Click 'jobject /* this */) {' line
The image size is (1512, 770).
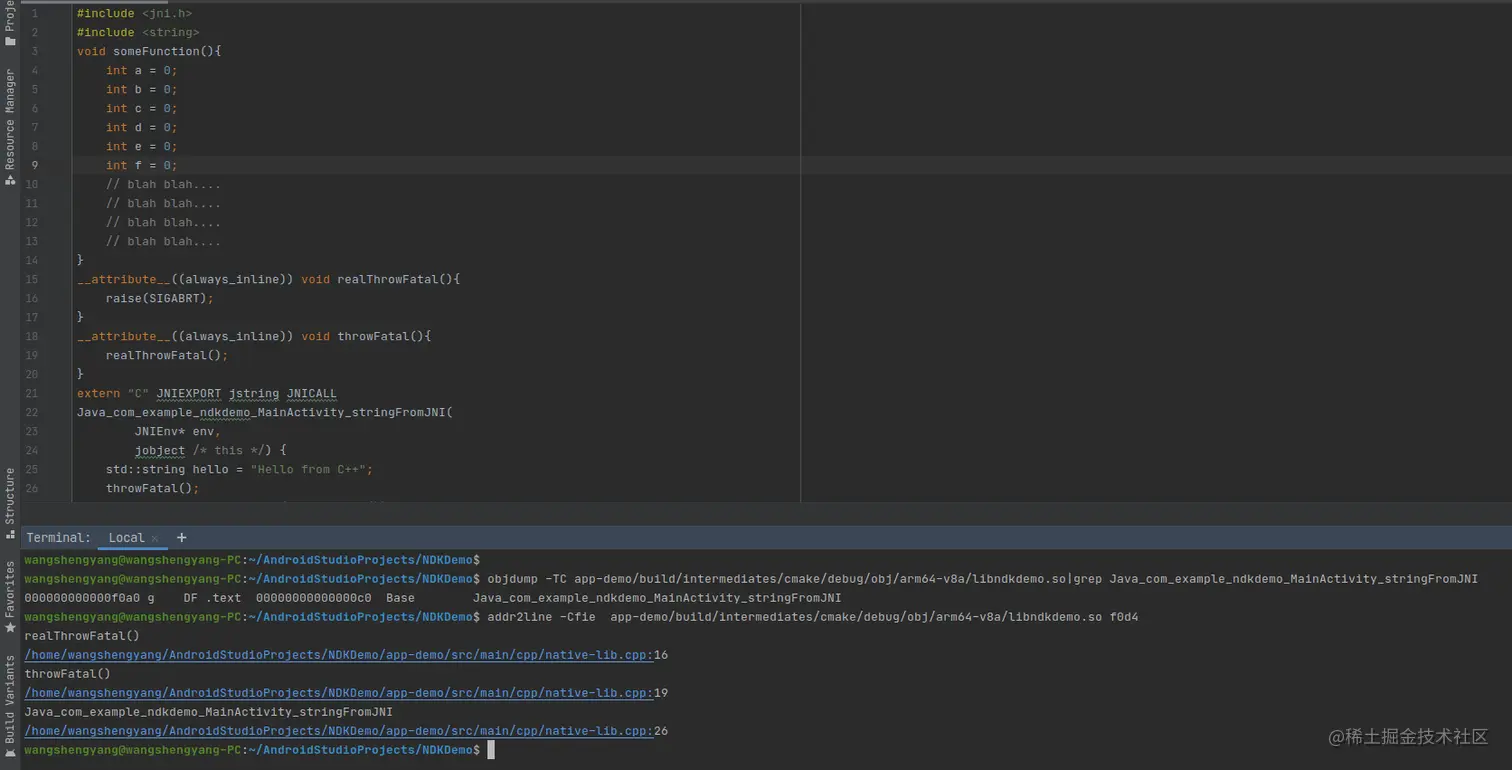(211, 451)
